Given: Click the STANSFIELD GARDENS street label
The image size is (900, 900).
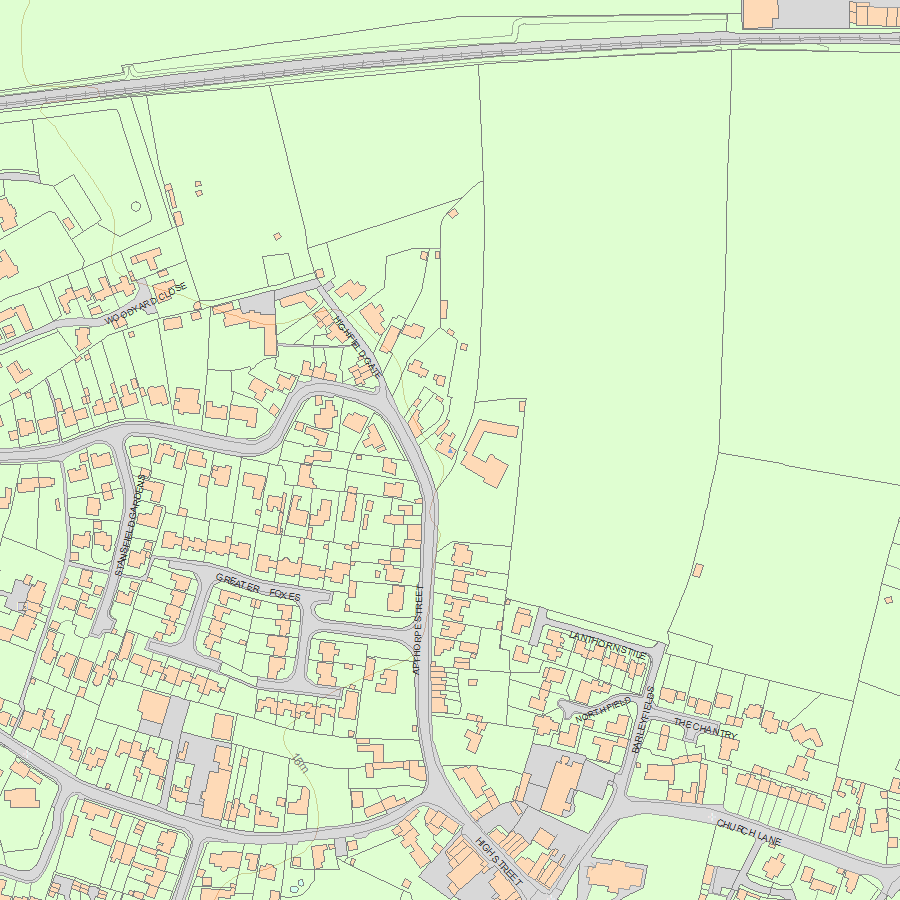Looking at the screenshot, I should pos(131,525).
